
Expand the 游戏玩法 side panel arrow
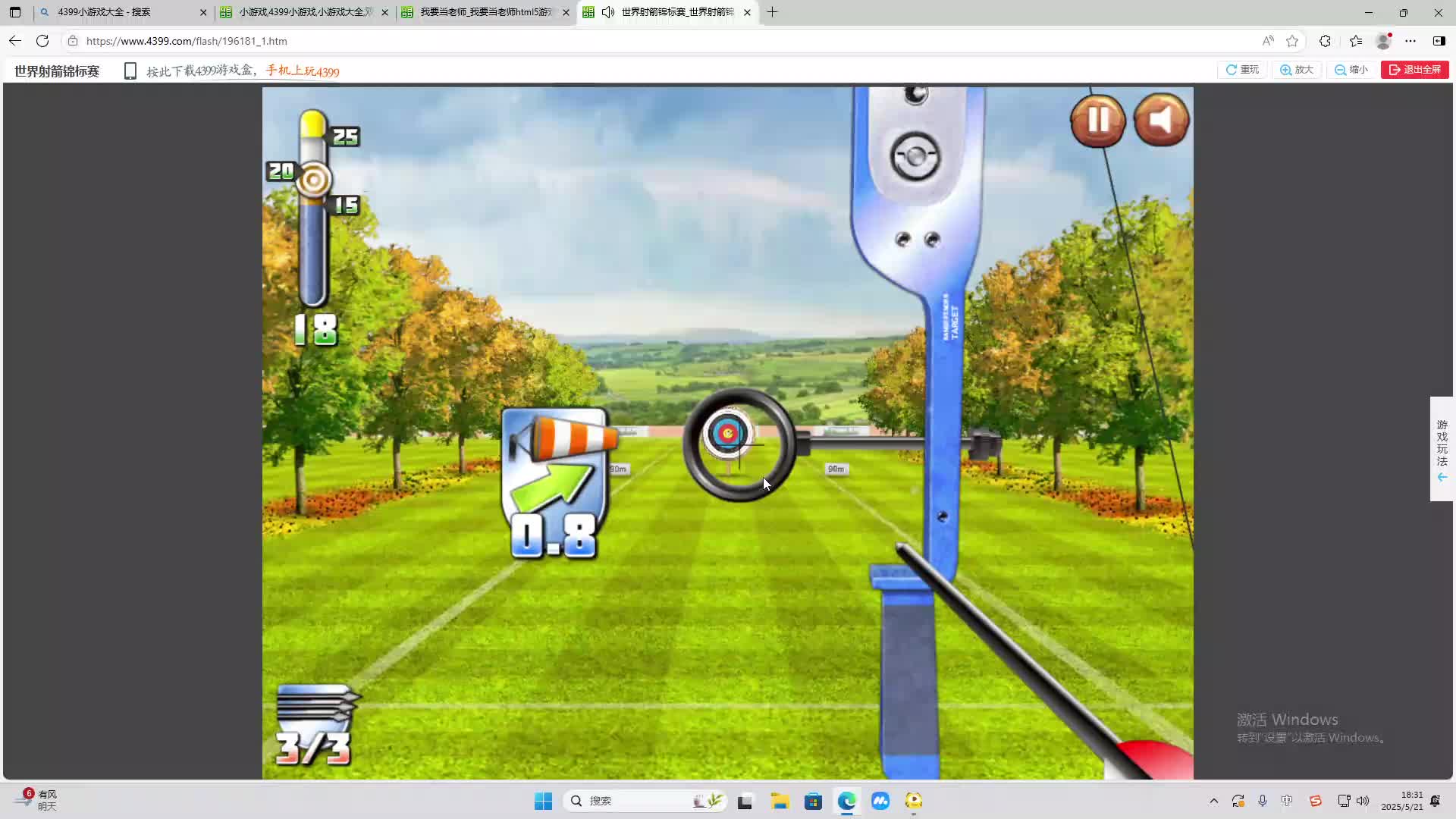click(x=1442, y=477)
